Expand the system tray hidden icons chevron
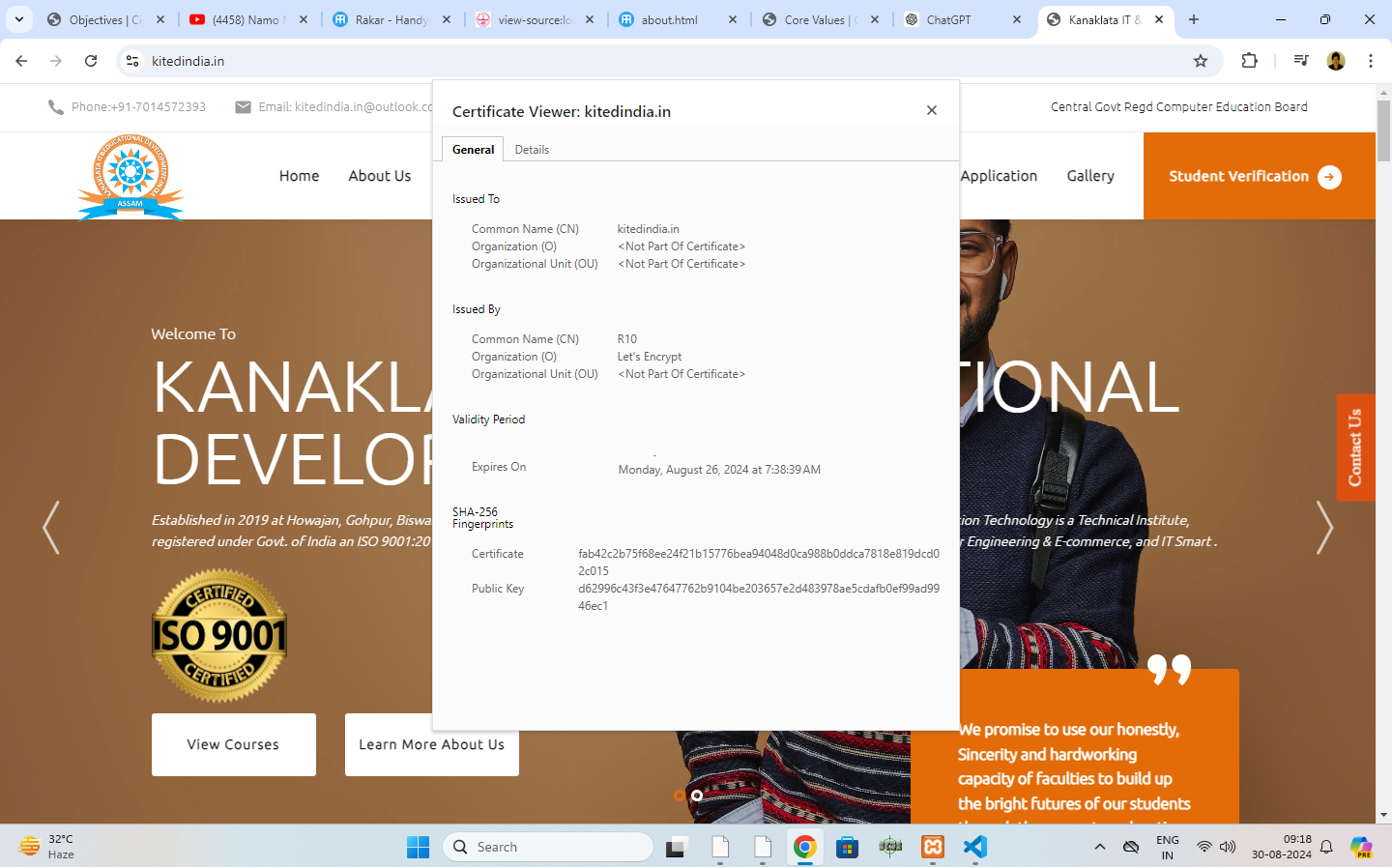1392x868 pixels. tap(1099, 847)
